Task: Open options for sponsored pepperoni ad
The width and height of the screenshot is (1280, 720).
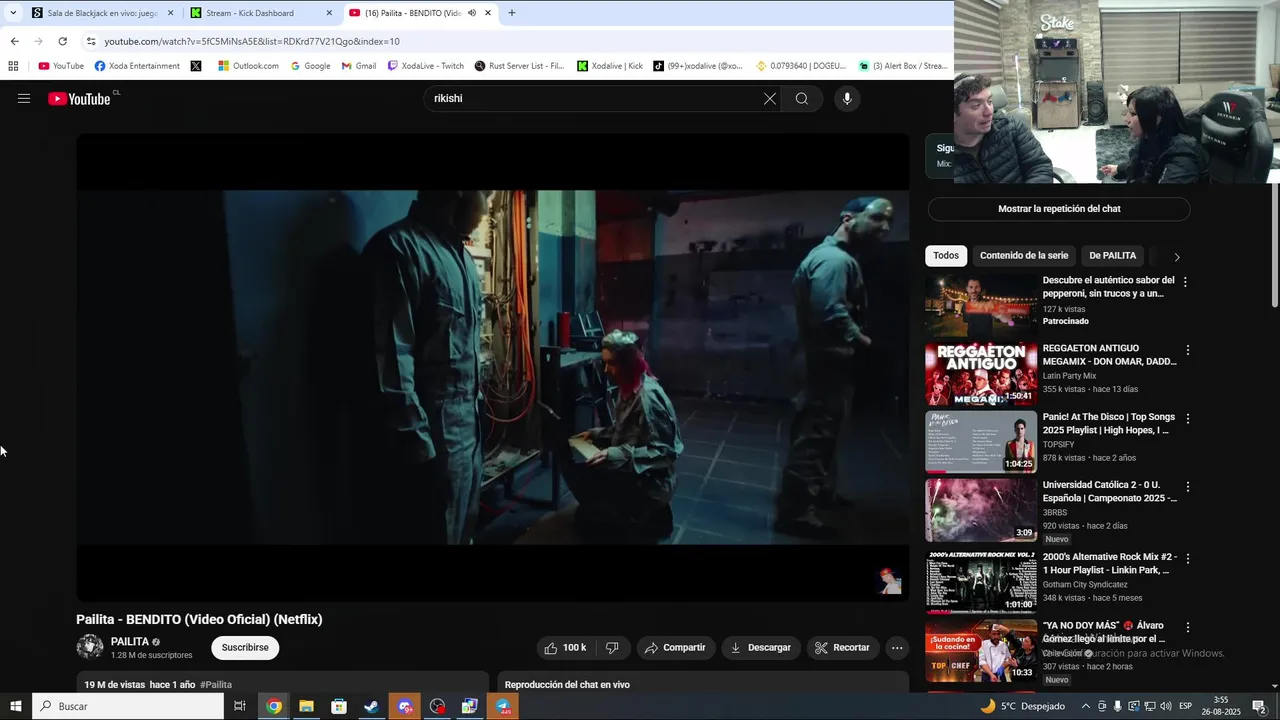Action: click(1185, 282)
